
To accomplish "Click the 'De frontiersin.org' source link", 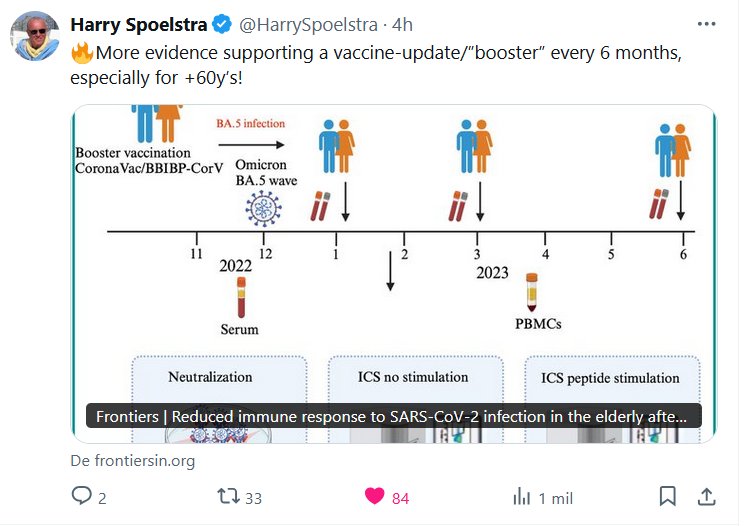I will tap(133, 461).
